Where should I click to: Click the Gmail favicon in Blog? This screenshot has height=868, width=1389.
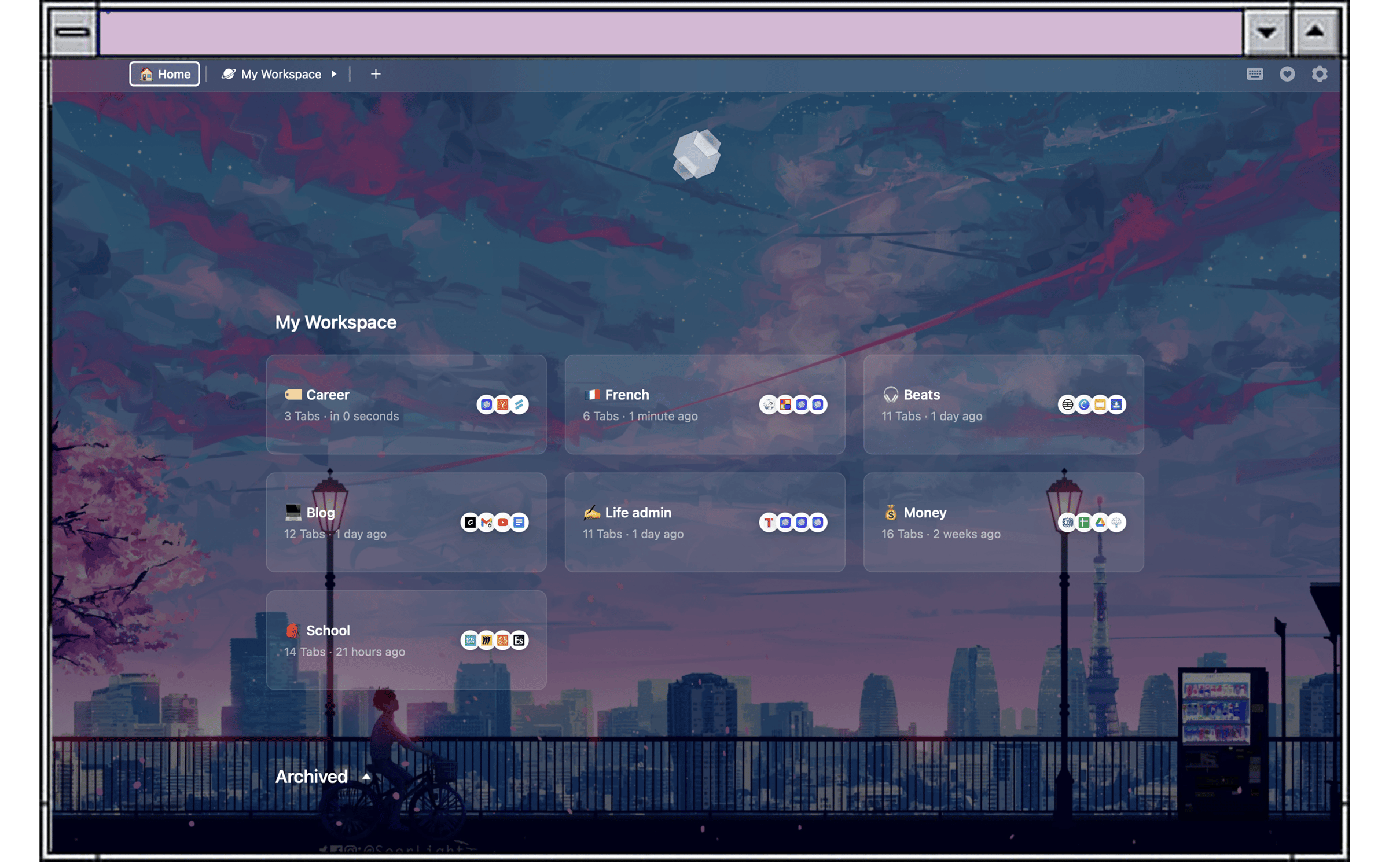point(486,523)
